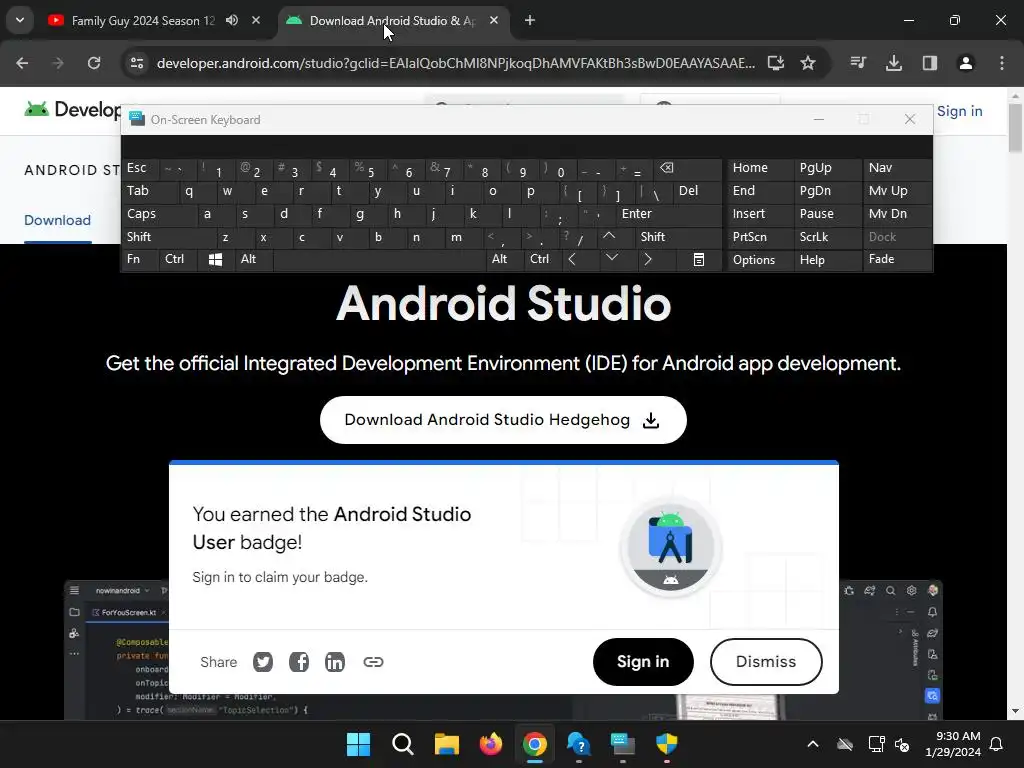This screenshot has height=768, width=1024.
Task: Click the taskbar clock showing 9:30 AM
Action: tap(953, 744)
